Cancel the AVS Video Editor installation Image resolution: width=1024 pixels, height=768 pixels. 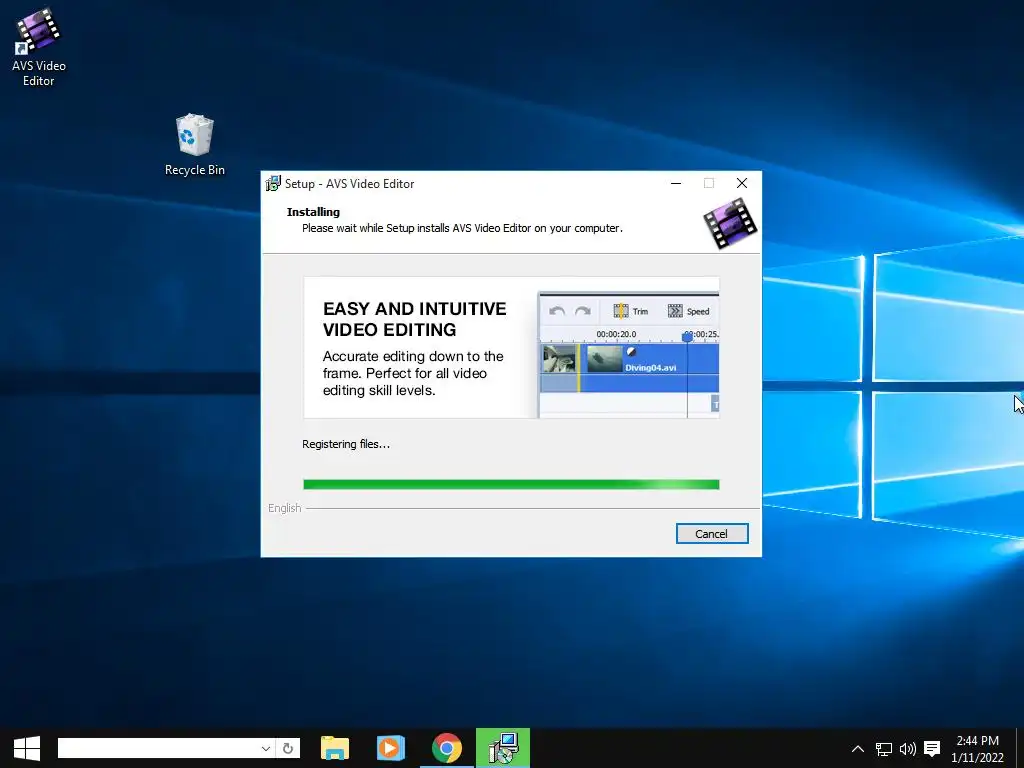(712, 534)
